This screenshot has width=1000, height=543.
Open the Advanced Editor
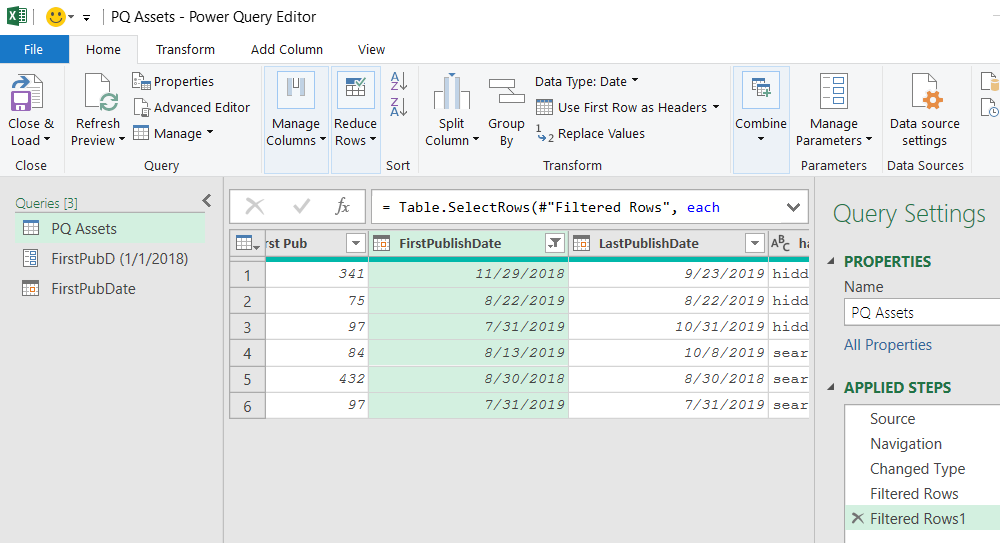[x=192, y=107]
